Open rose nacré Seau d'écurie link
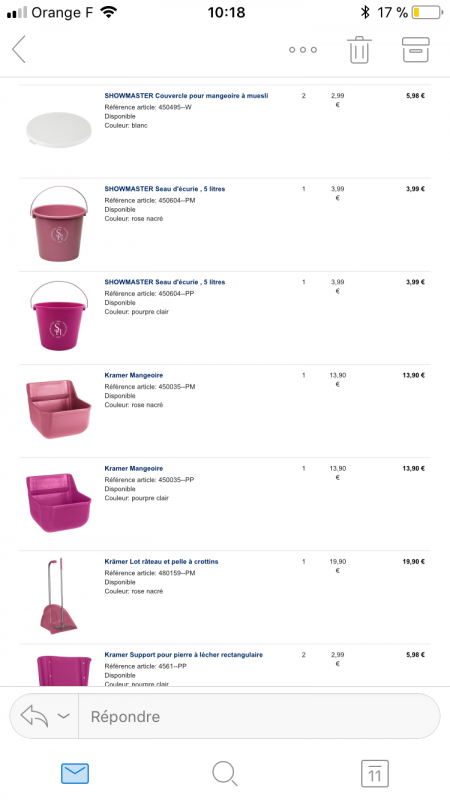450x800 pixels. (165, 189)
